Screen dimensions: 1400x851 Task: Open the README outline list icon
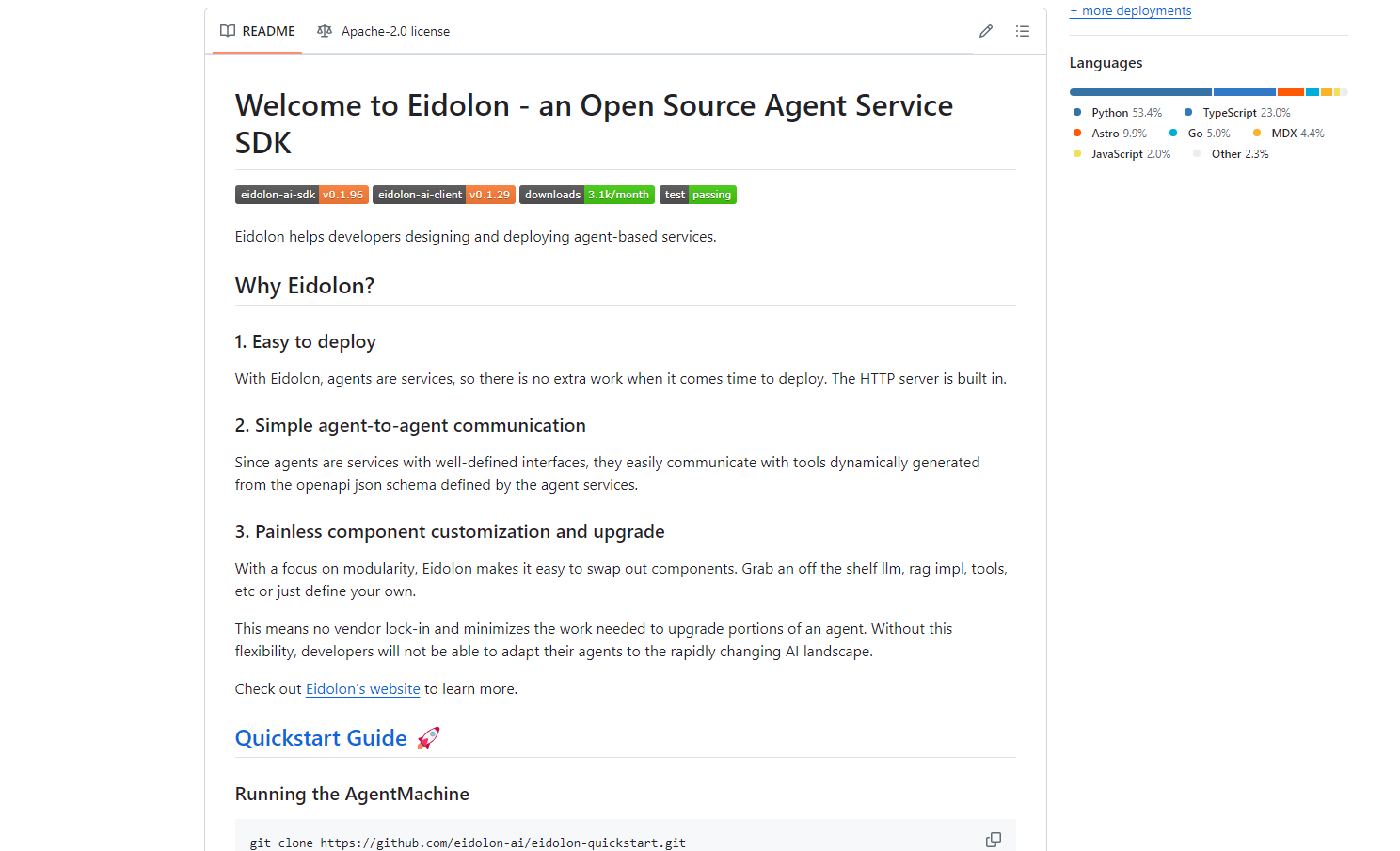point(1022,31)
